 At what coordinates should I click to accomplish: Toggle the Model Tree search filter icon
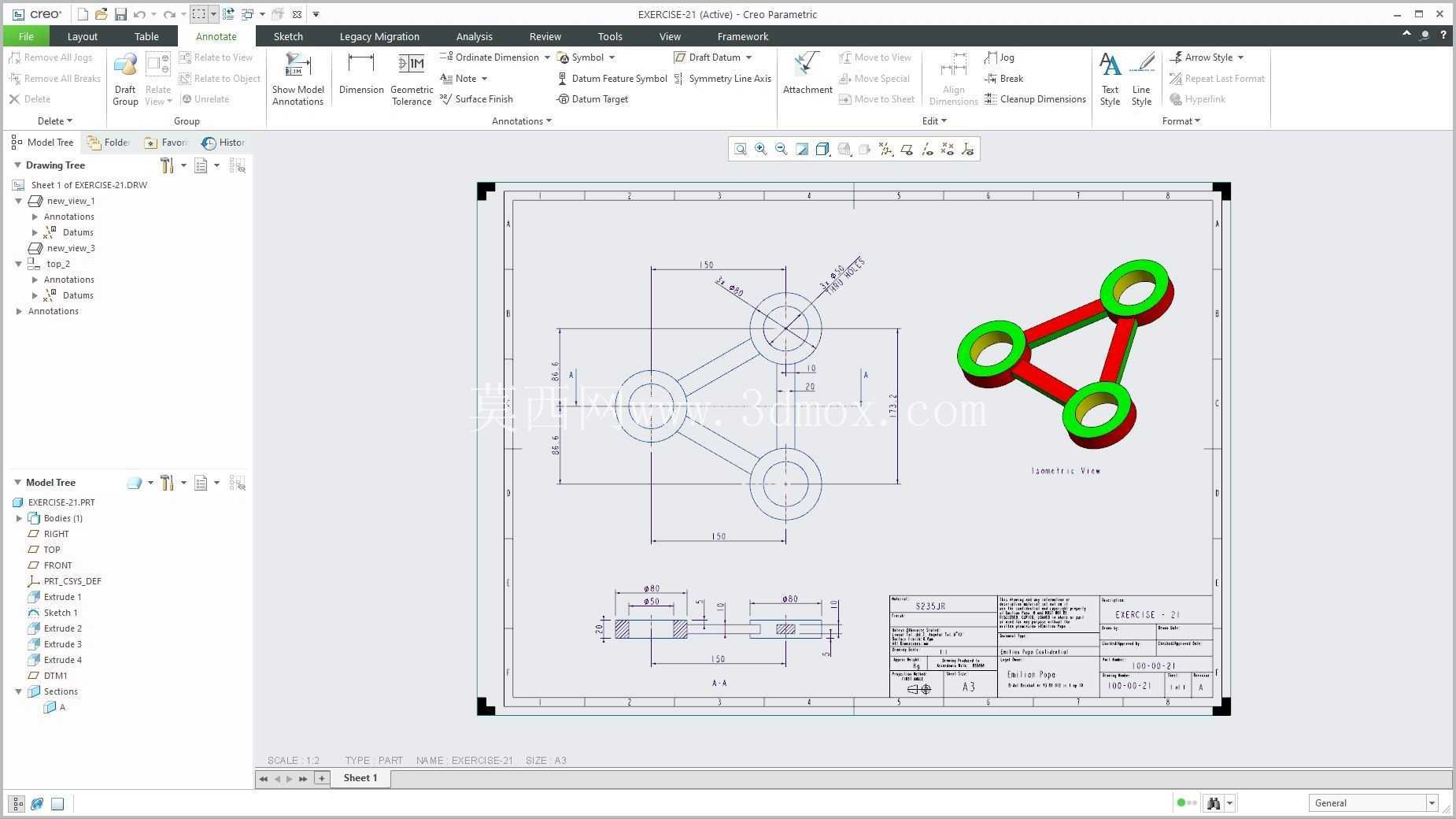click(237, 483)
